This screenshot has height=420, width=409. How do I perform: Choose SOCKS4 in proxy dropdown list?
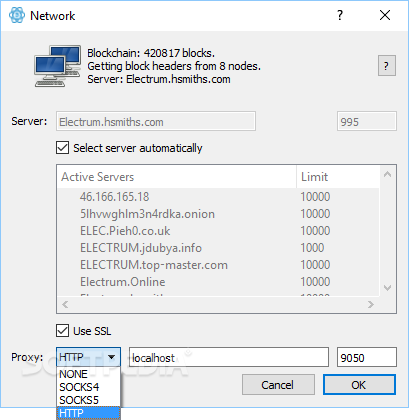(88, 387)
